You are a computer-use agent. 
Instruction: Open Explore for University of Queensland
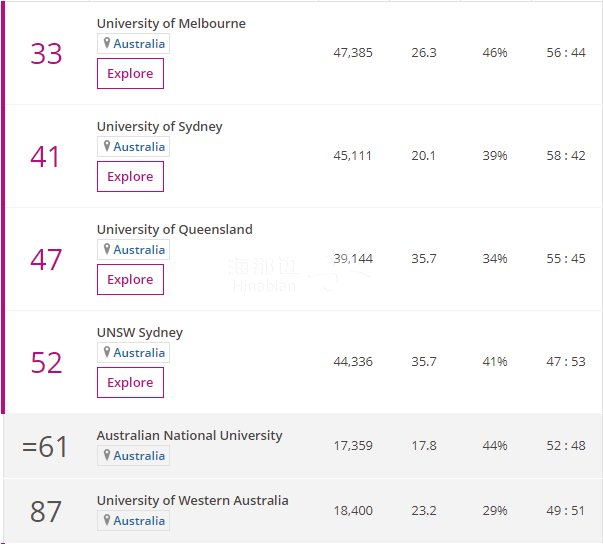[130, 279]
